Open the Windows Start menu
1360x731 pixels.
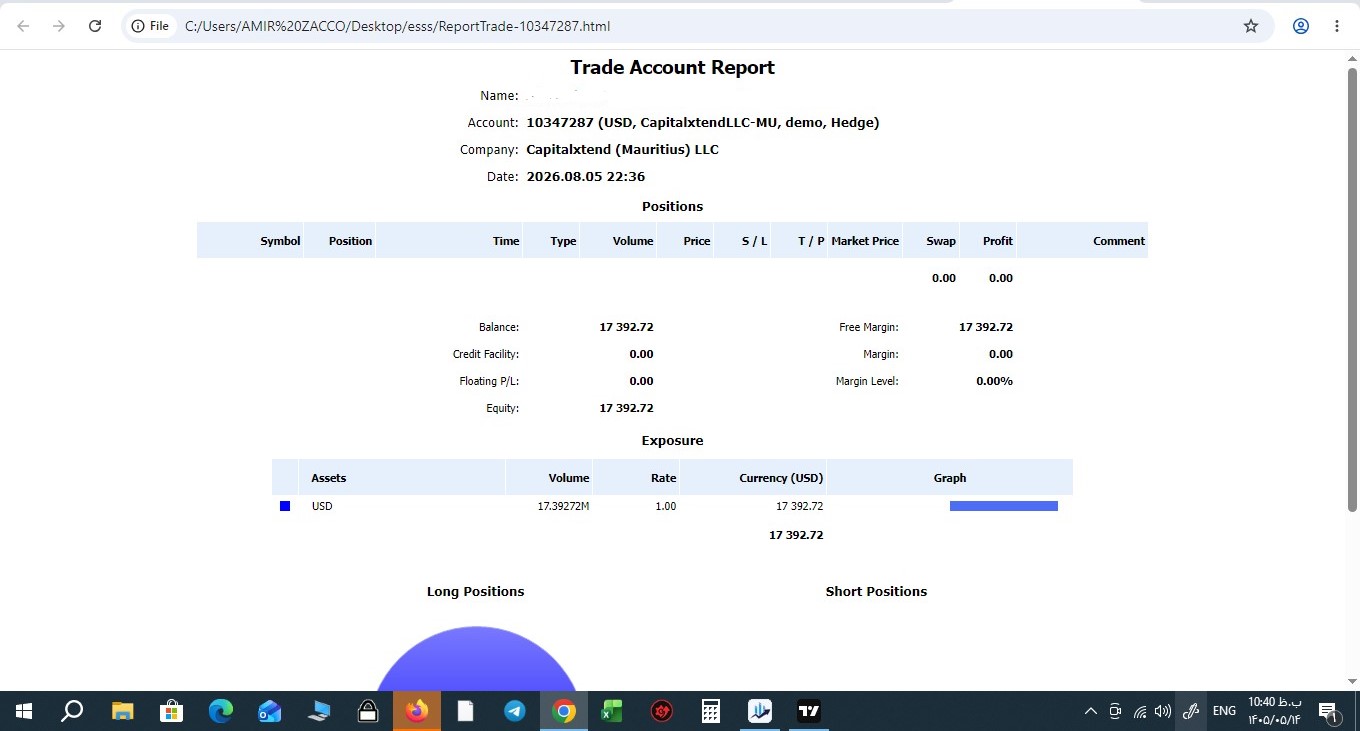pyautogui.click(x=24, y=711)
